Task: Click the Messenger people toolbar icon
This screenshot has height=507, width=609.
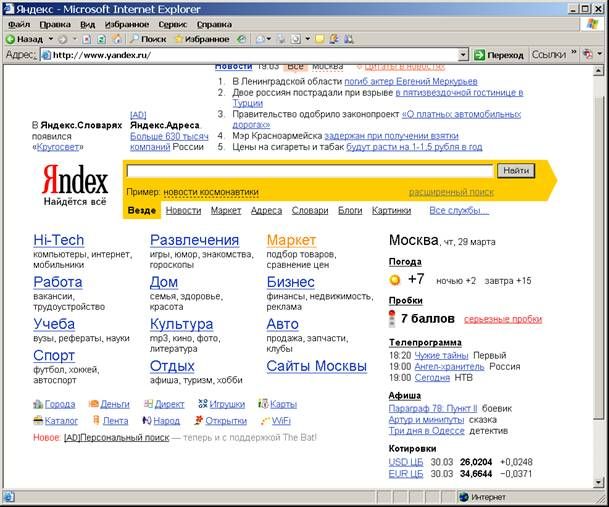Action: [x=334, y=39]
